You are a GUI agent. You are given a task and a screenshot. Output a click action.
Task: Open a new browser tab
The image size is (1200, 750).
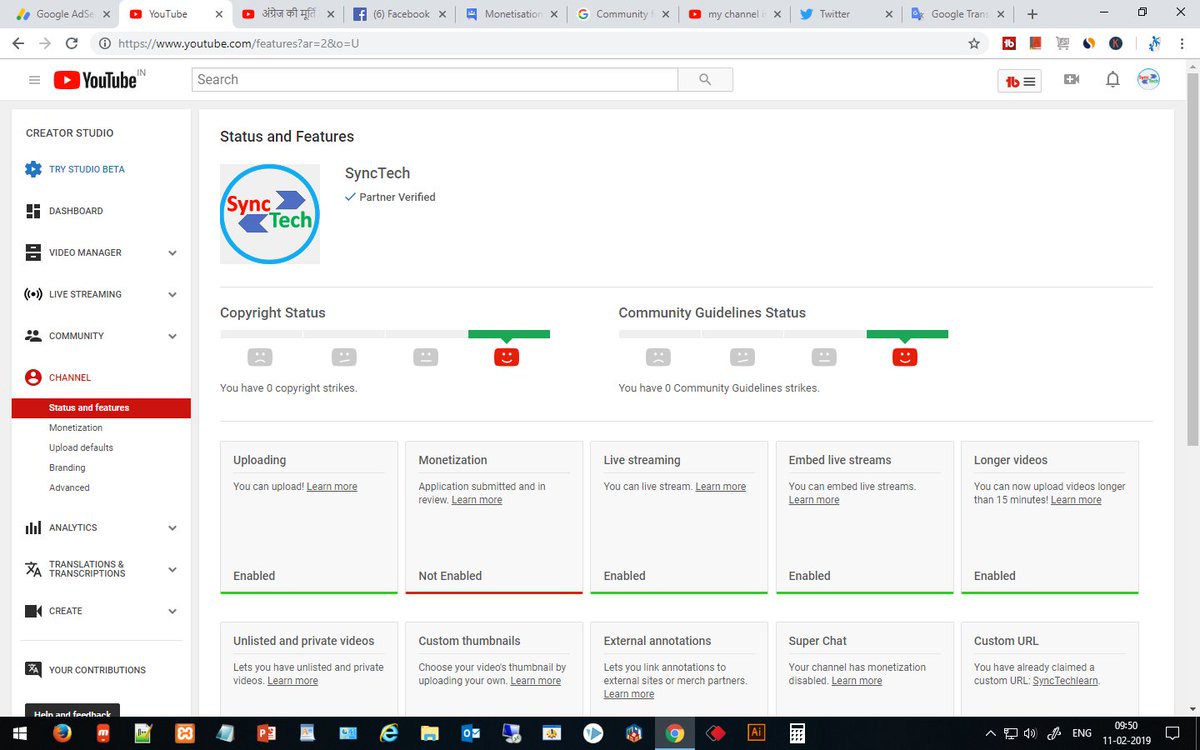pos(1032,14)
